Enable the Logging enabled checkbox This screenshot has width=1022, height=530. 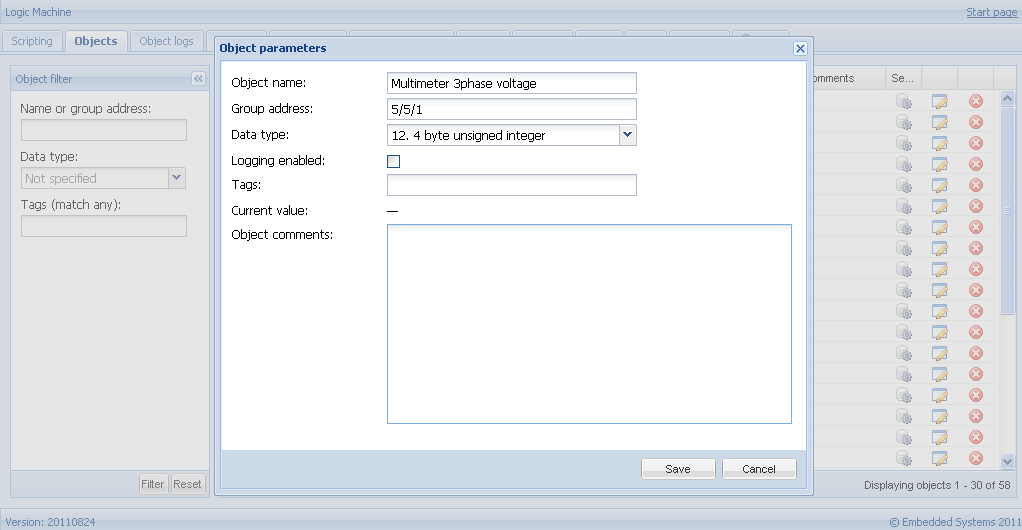tap(394, 161)
